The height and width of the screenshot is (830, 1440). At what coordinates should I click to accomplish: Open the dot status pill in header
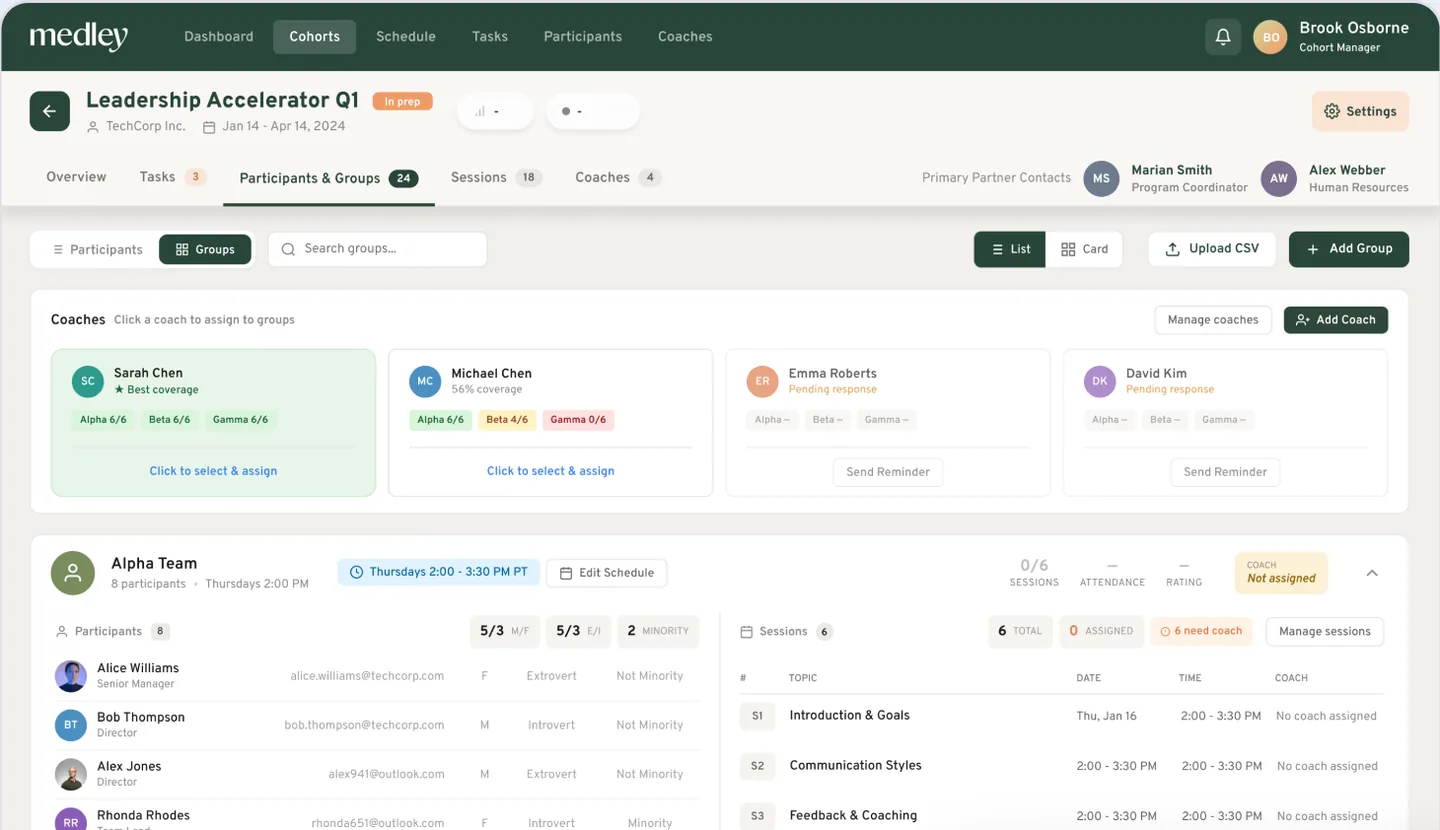(x=592, y=111)
